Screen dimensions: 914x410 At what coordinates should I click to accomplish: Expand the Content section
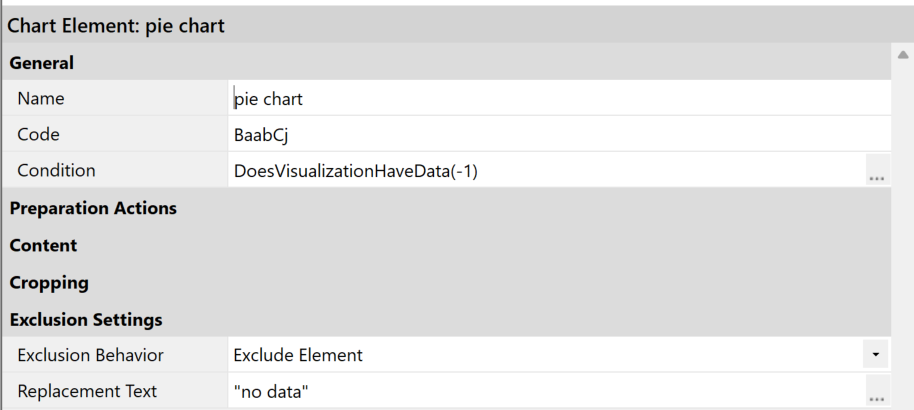[43, 246]
